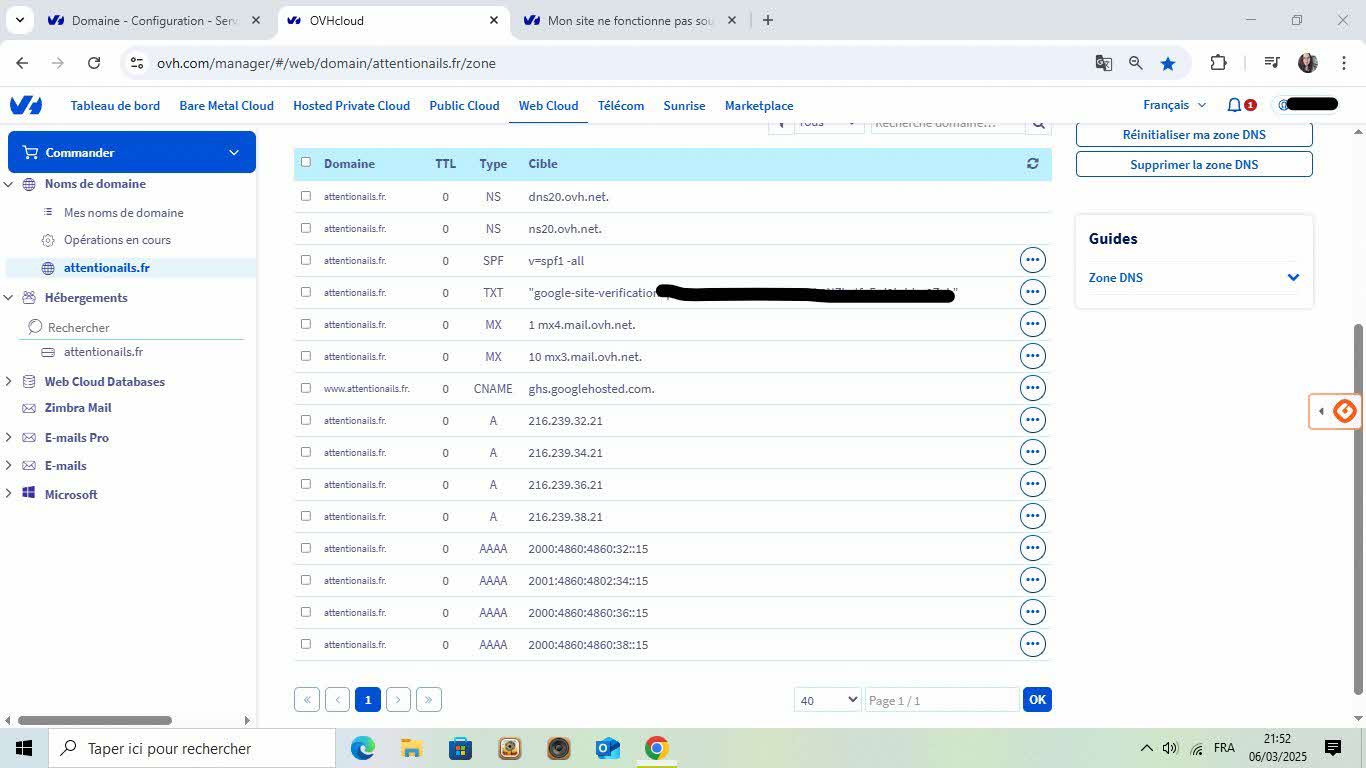Open Chrome from the Windows taskbar

point(656,748)
